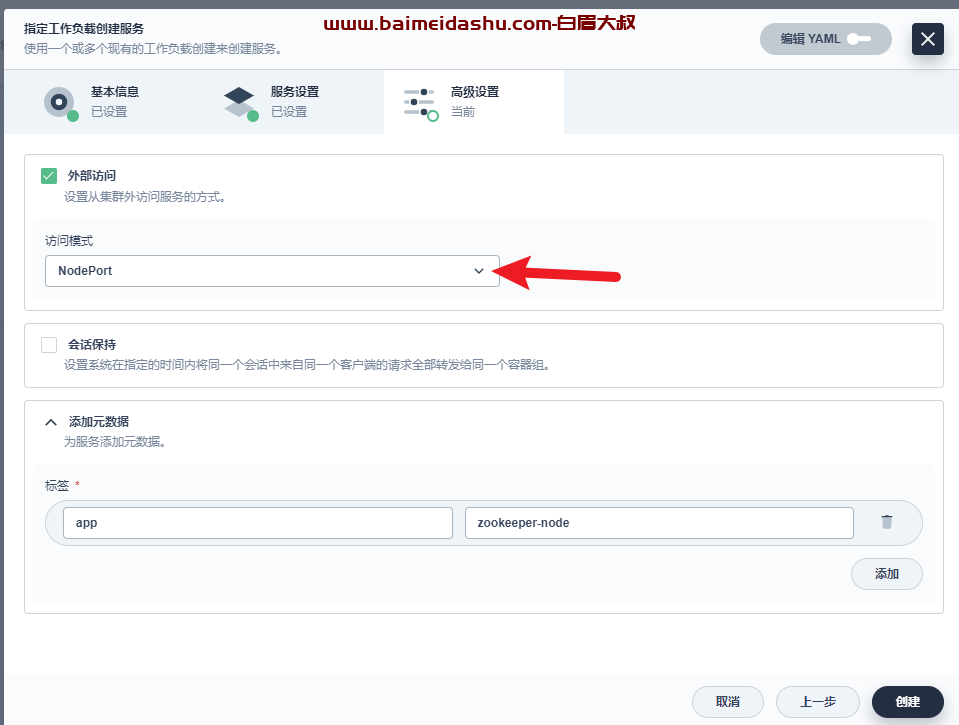
Task: Click the 服务设置 layers icon
Action: [x=240, y=102]
